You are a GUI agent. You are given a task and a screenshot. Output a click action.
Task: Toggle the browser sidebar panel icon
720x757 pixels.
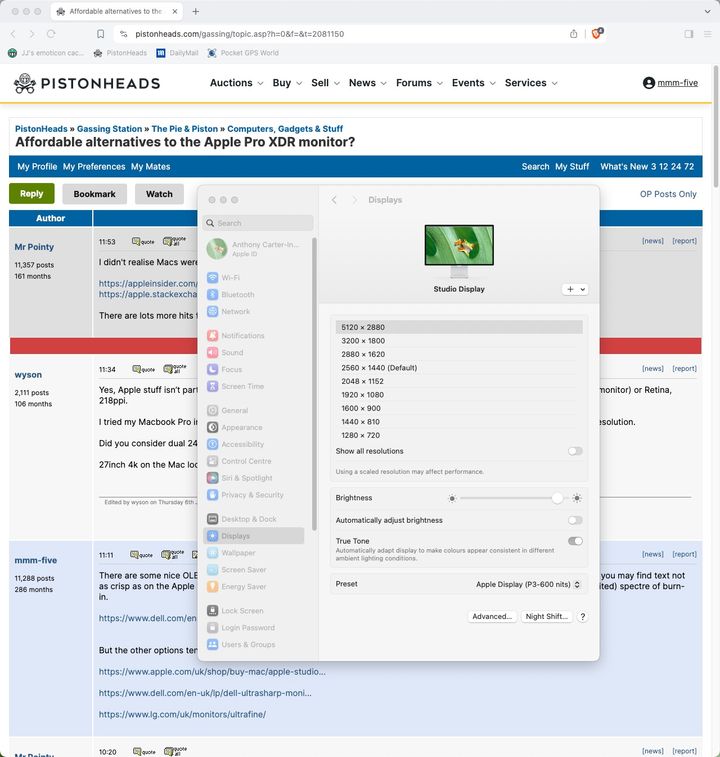(x=689, y=34)
